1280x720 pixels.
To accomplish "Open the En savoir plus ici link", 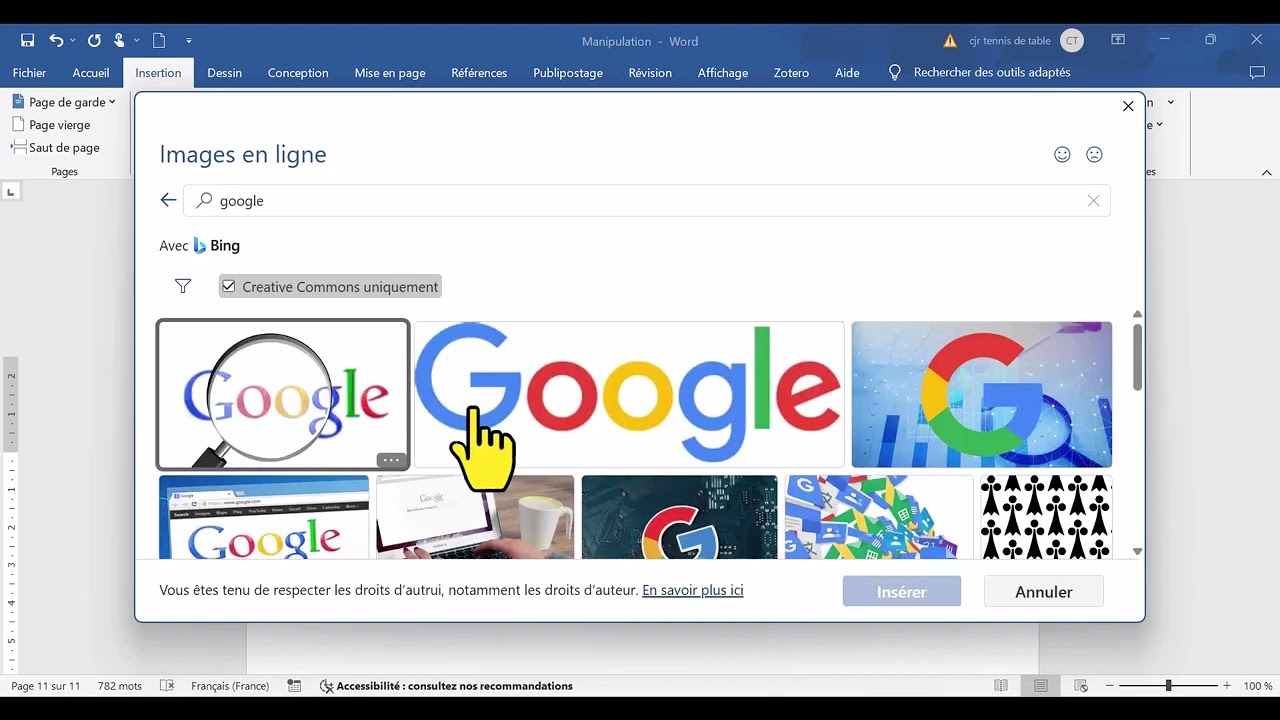I will click(693, 590).
